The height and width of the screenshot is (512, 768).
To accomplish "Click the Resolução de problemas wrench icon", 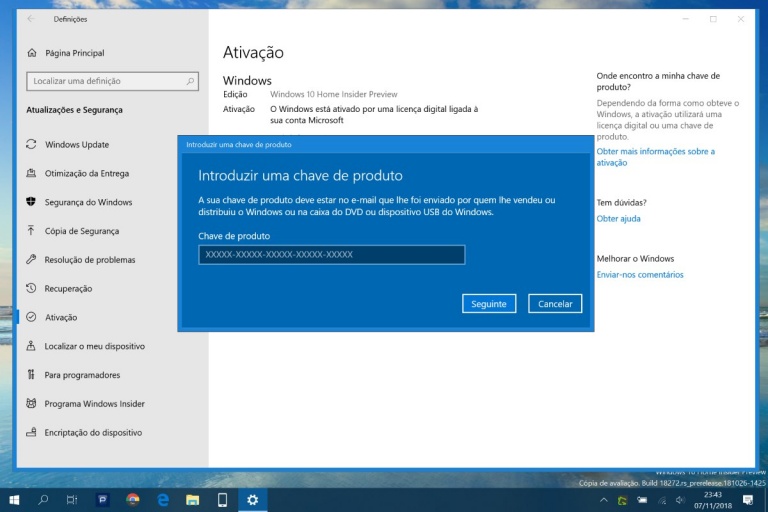I will pyautogui.click(x=31, y=259).
